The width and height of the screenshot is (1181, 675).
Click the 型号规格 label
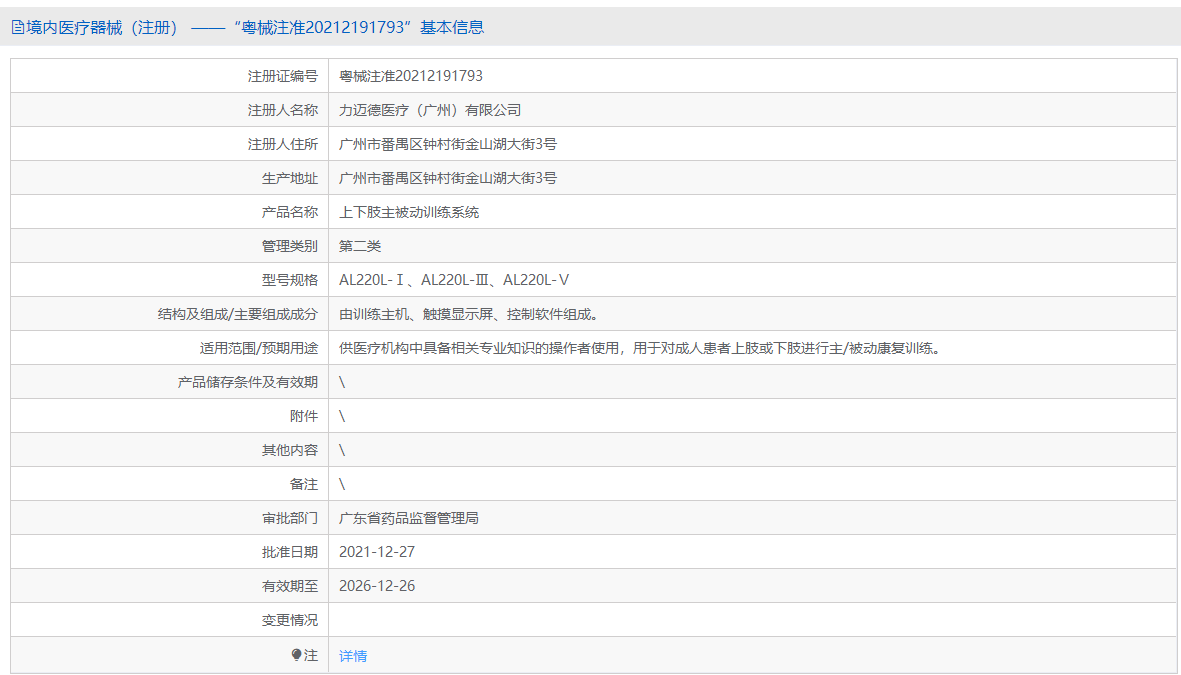[x=290, y=280]
